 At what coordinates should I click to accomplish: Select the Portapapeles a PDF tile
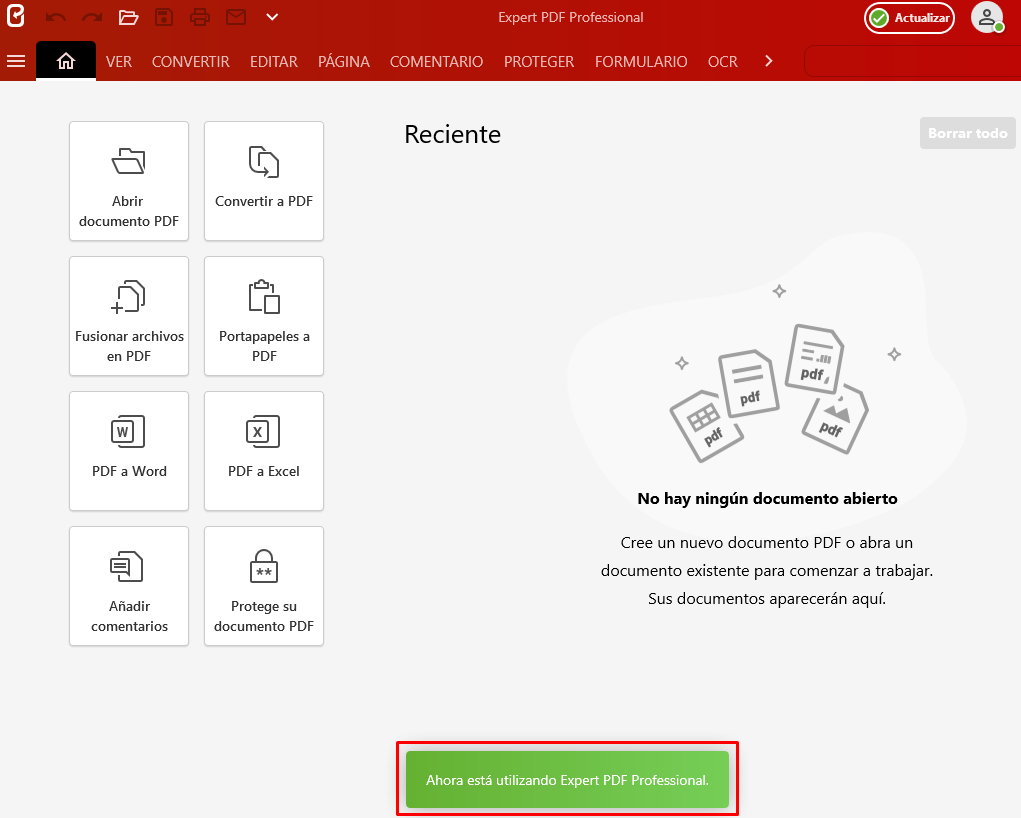click(264, 316)
